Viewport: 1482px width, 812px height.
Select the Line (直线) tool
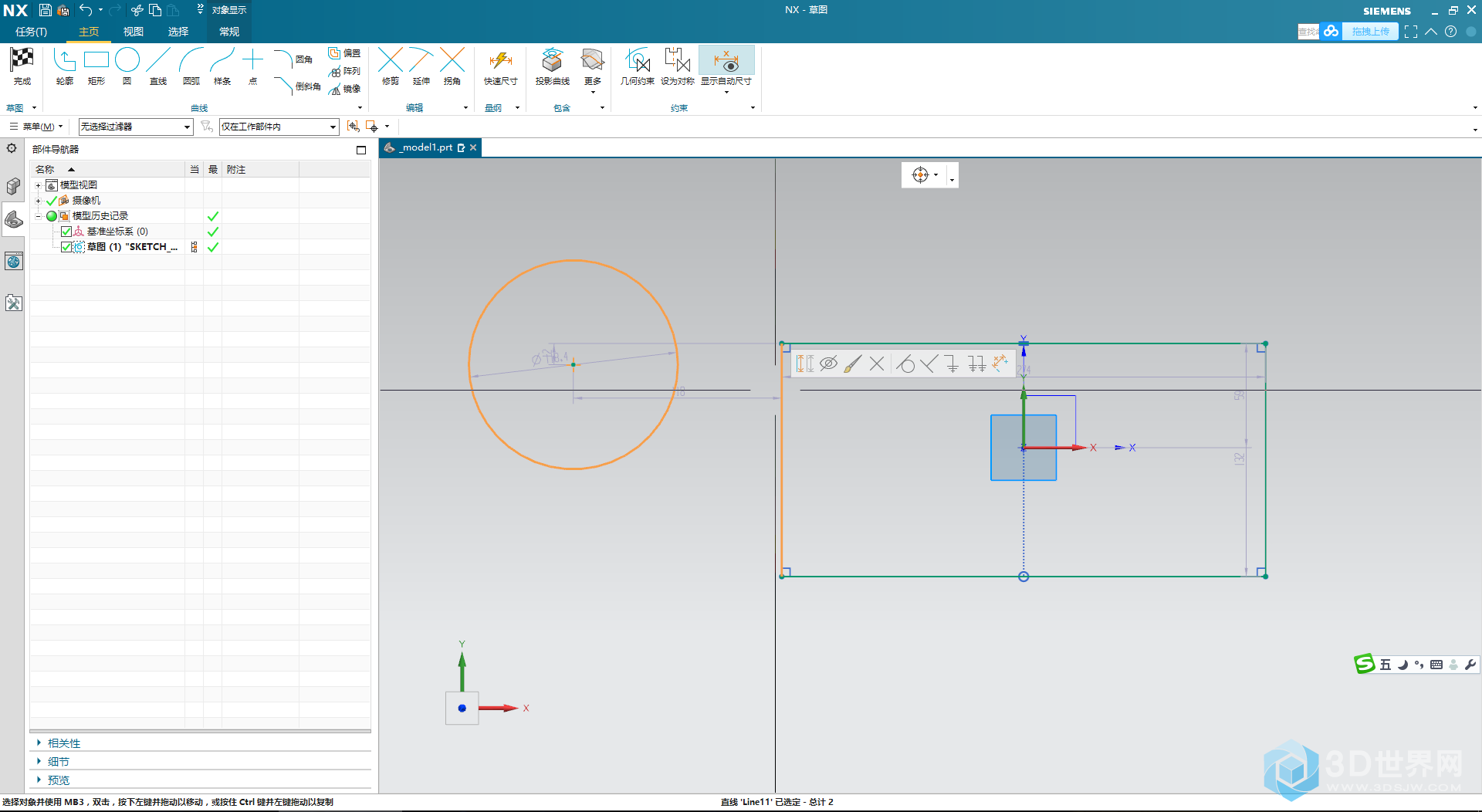[x=158, y=66]
